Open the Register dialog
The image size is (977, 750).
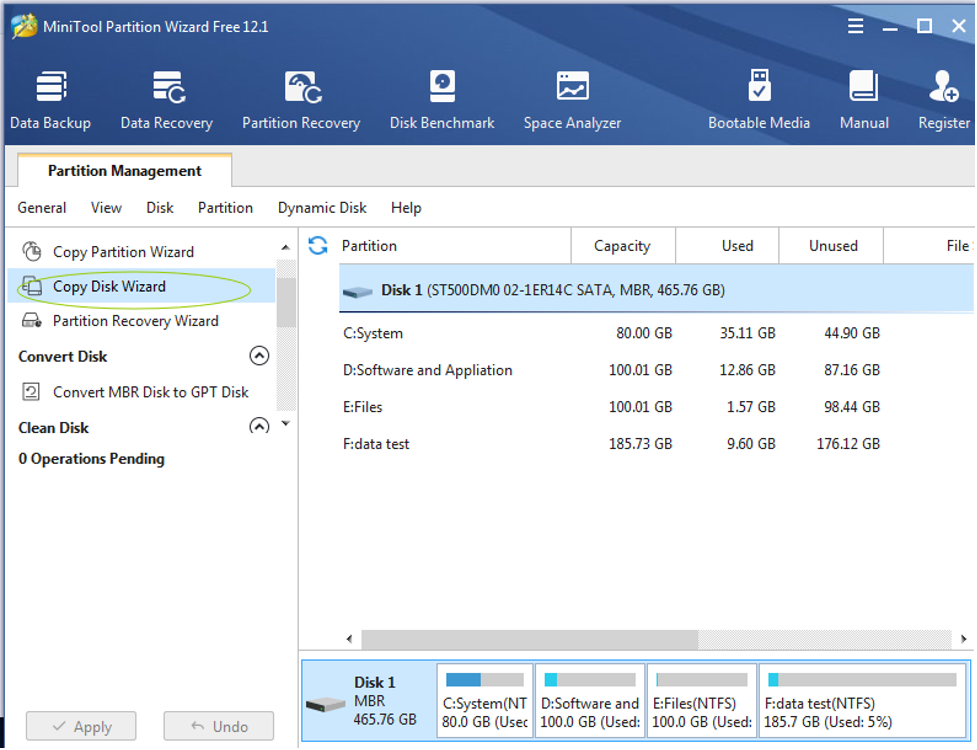[944, 100]
